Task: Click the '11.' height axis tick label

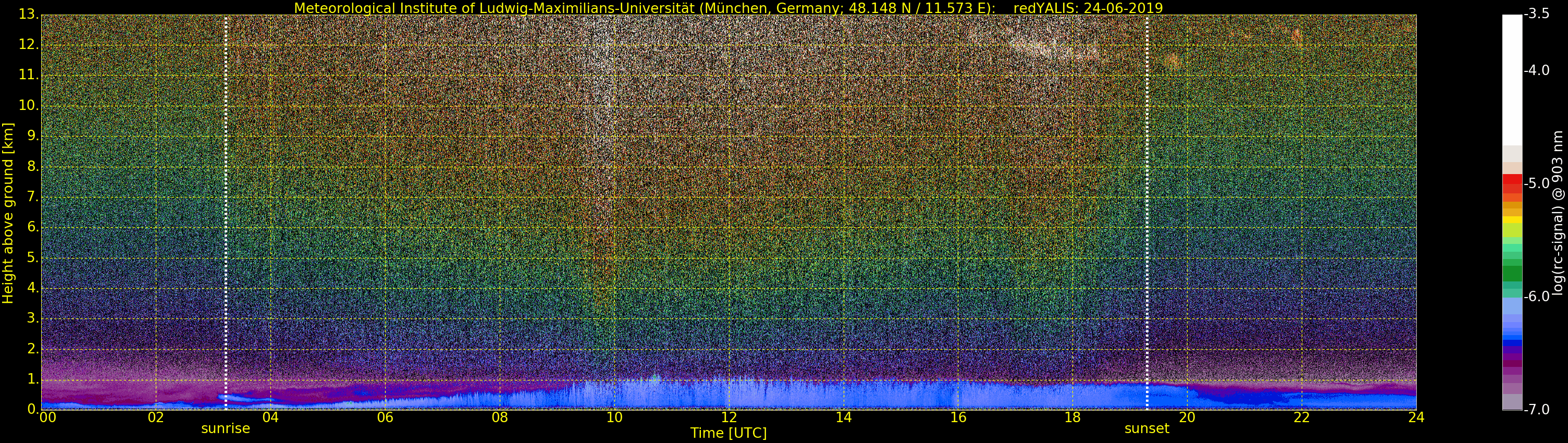Action: [29, 75]
